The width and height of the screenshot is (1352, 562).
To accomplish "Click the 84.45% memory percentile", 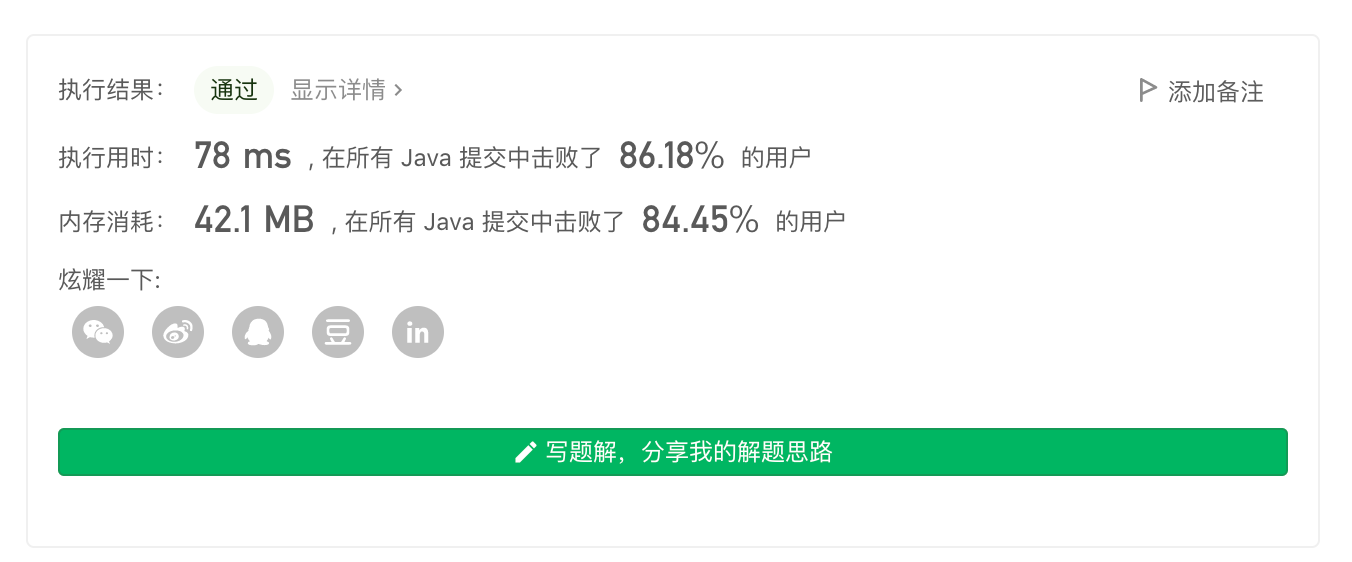I will point(700,220).
